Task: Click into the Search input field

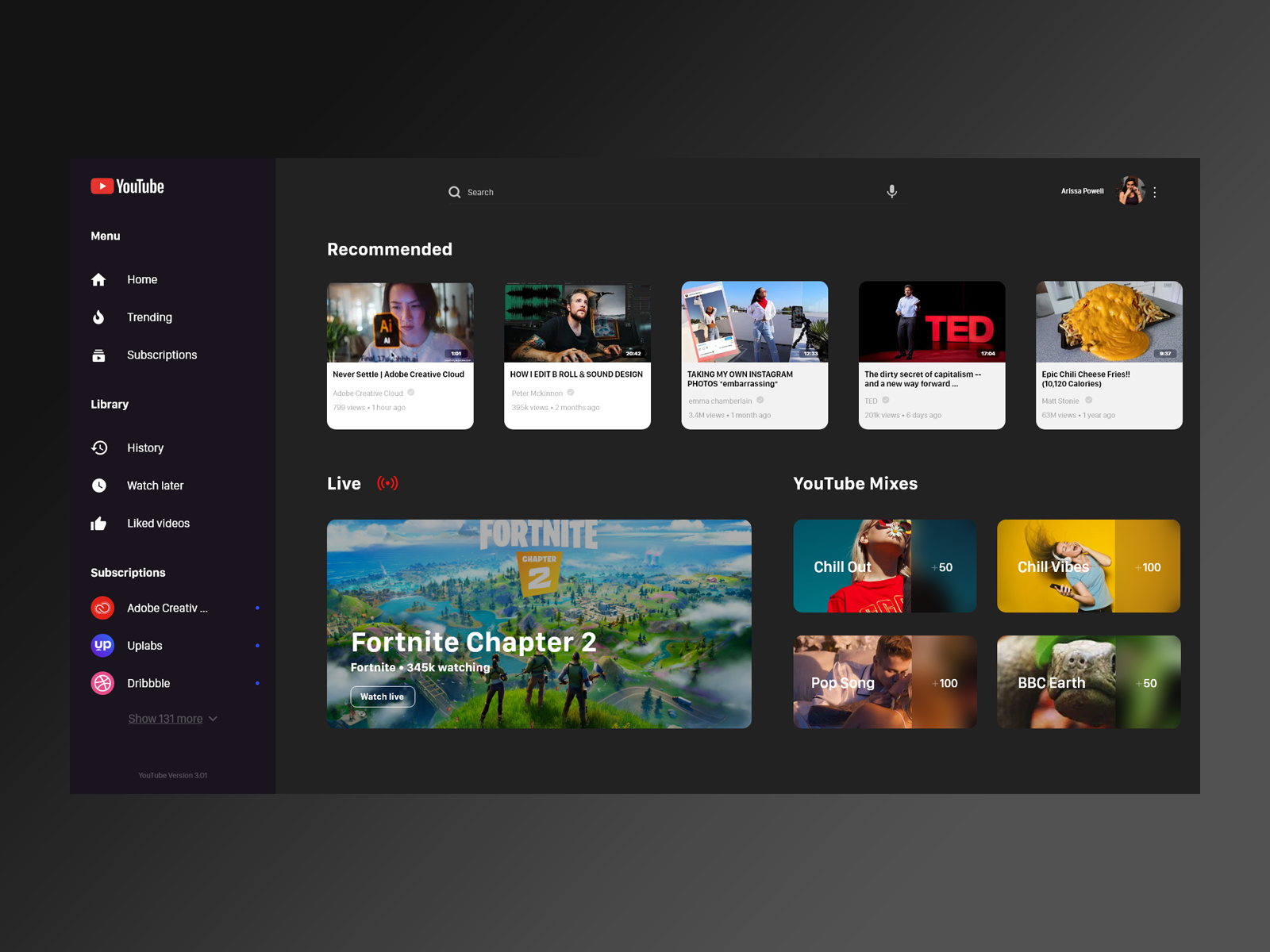Action: [x=676, y=192]
